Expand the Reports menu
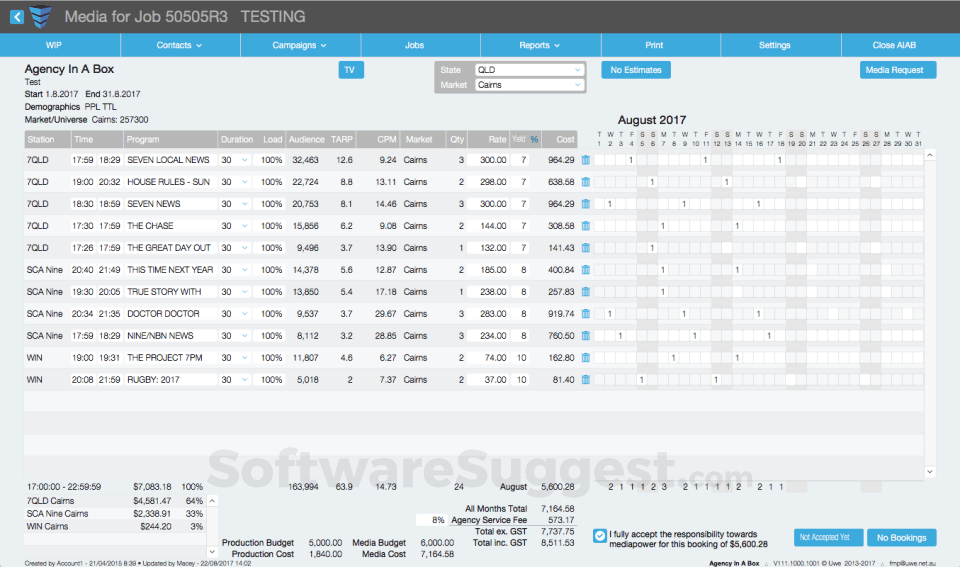 click(540, 45)
